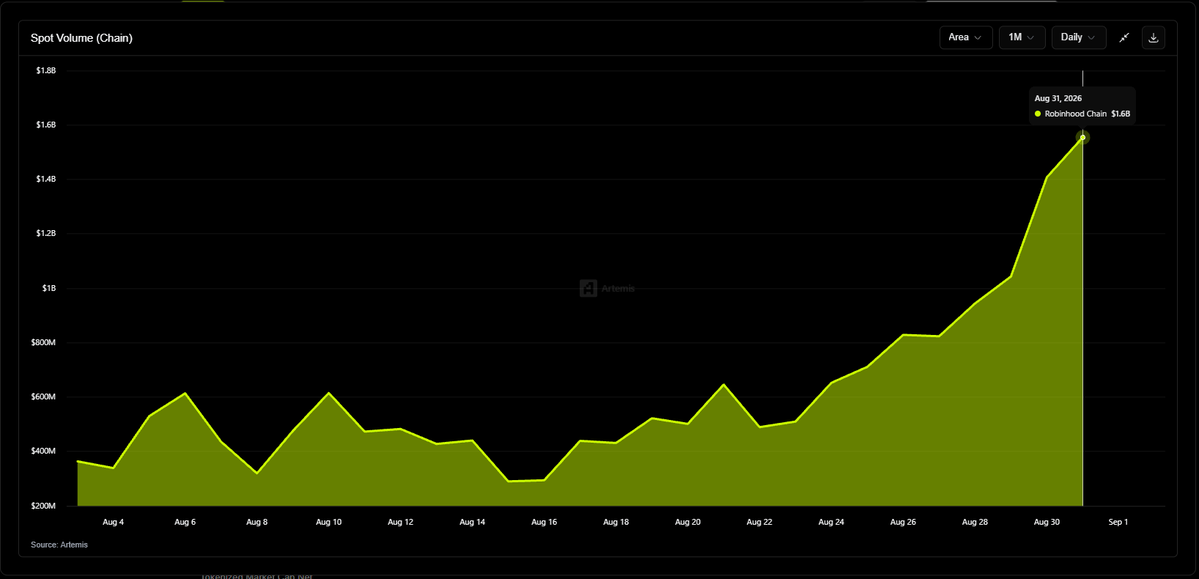
Task: Click Robinhood Chain in the tooltip
Action: tap(1075, 114)
